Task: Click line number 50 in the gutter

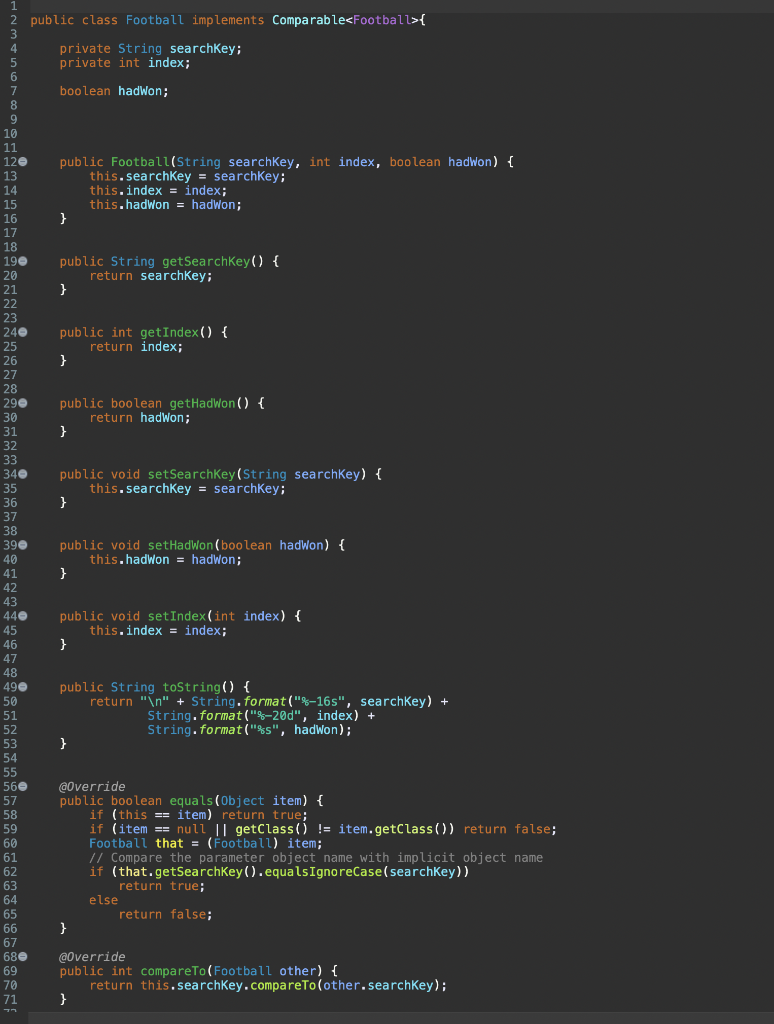Action: click(10, 701)
